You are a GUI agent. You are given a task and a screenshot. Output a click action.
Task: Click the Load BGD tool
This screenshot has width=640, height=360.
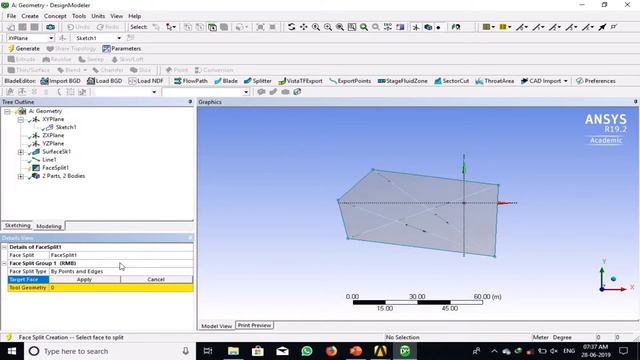[x=105, y=81]
